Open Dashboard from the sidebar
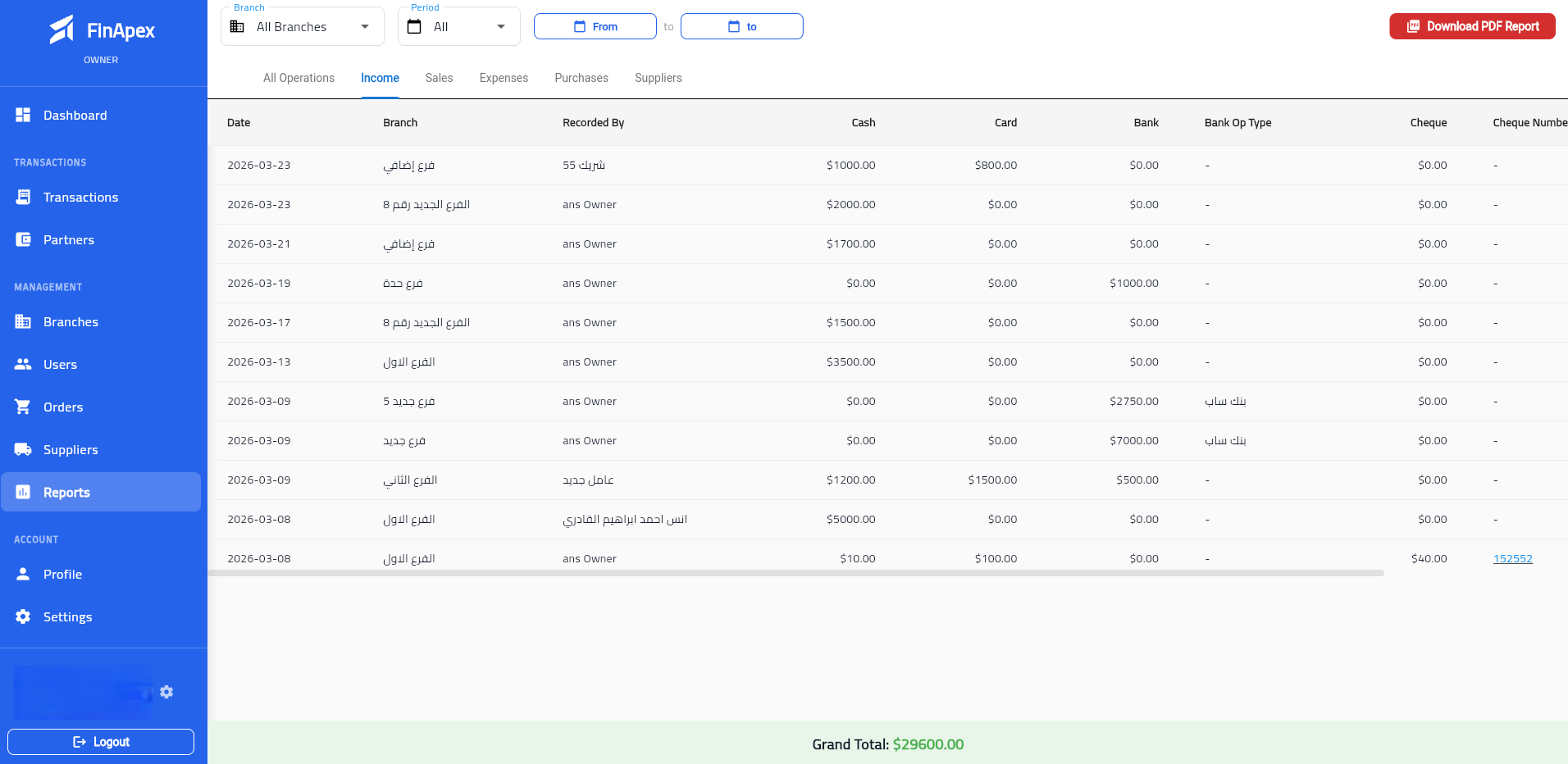Screen dimensions: 1568x764 (x=101, y=115)
